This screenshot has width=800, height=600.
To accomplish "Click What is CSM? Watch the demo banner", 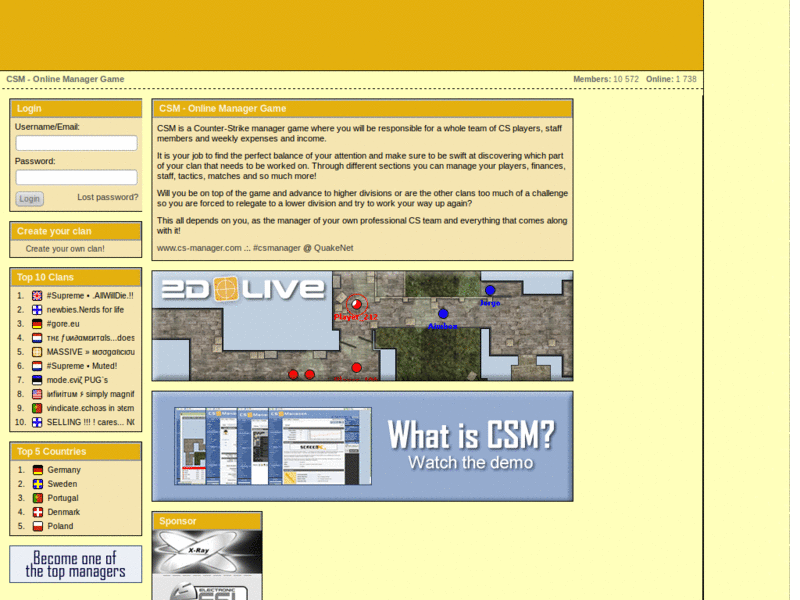I will [x=362, y=446].
